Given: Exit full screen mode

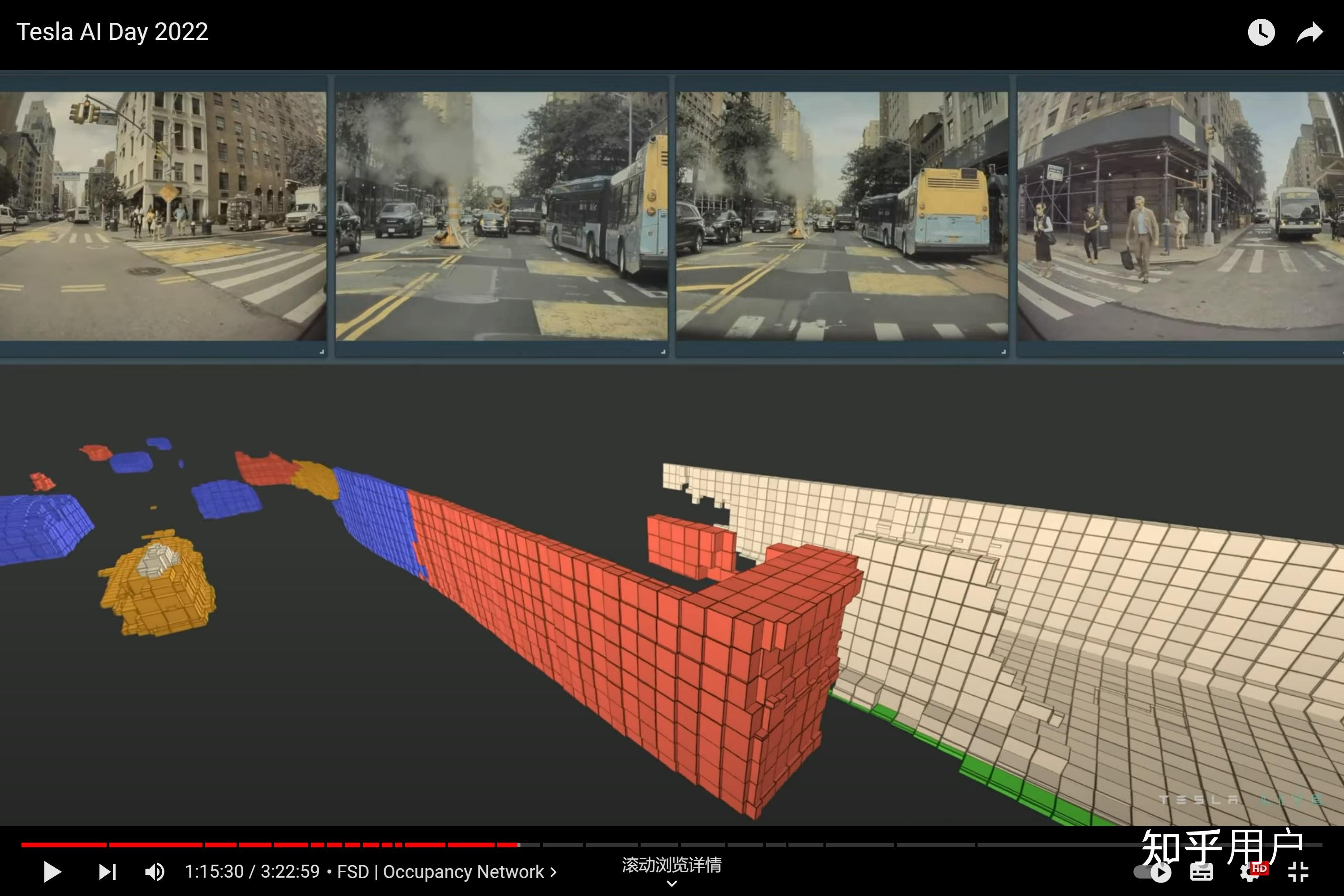Looking at the screenshot, I should 1298,872.
